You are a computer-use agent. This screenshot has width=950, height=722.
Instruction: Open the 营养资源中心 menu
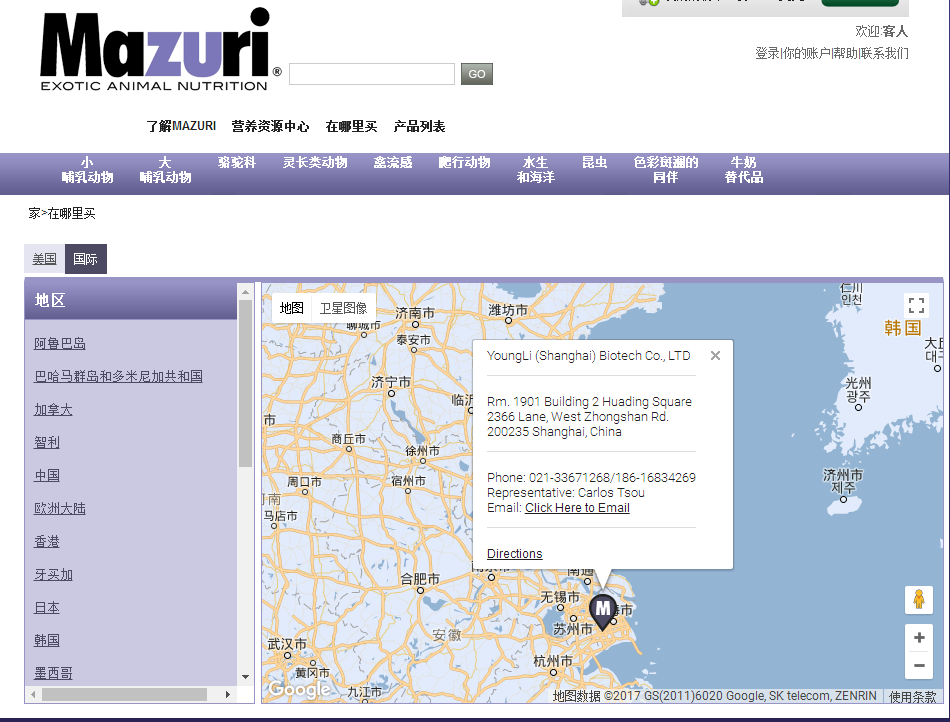(270, 126)
